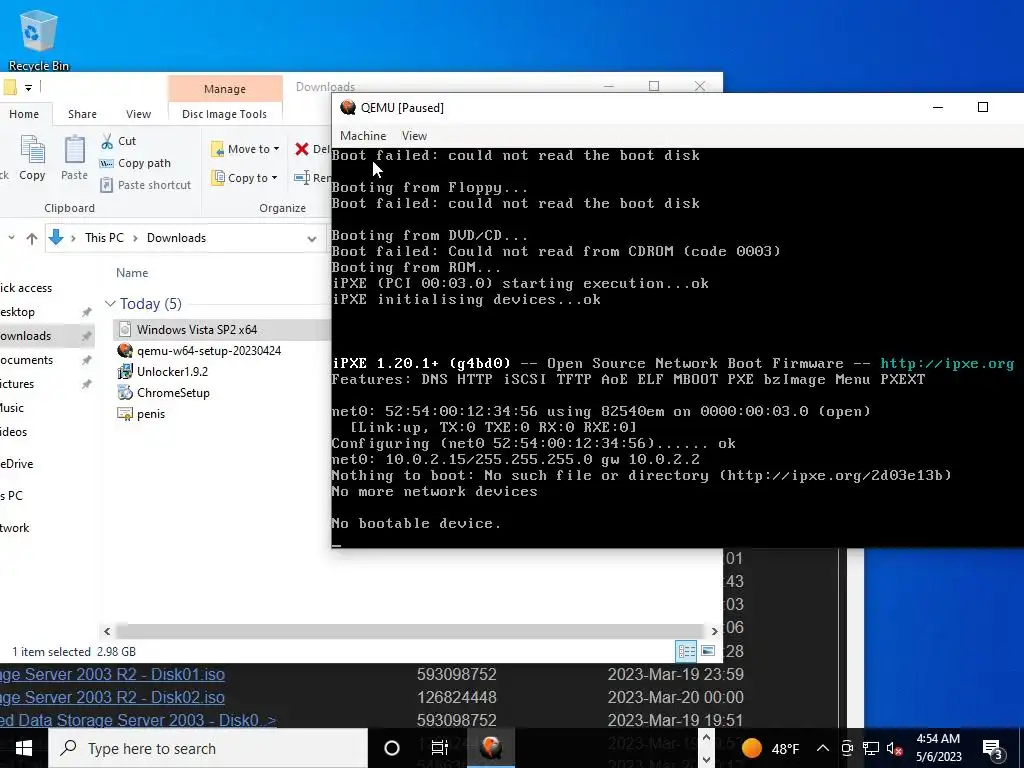The image size is (1024, 768).
Task: Show hidden system tray icons
Action: (x=823, y=748)
